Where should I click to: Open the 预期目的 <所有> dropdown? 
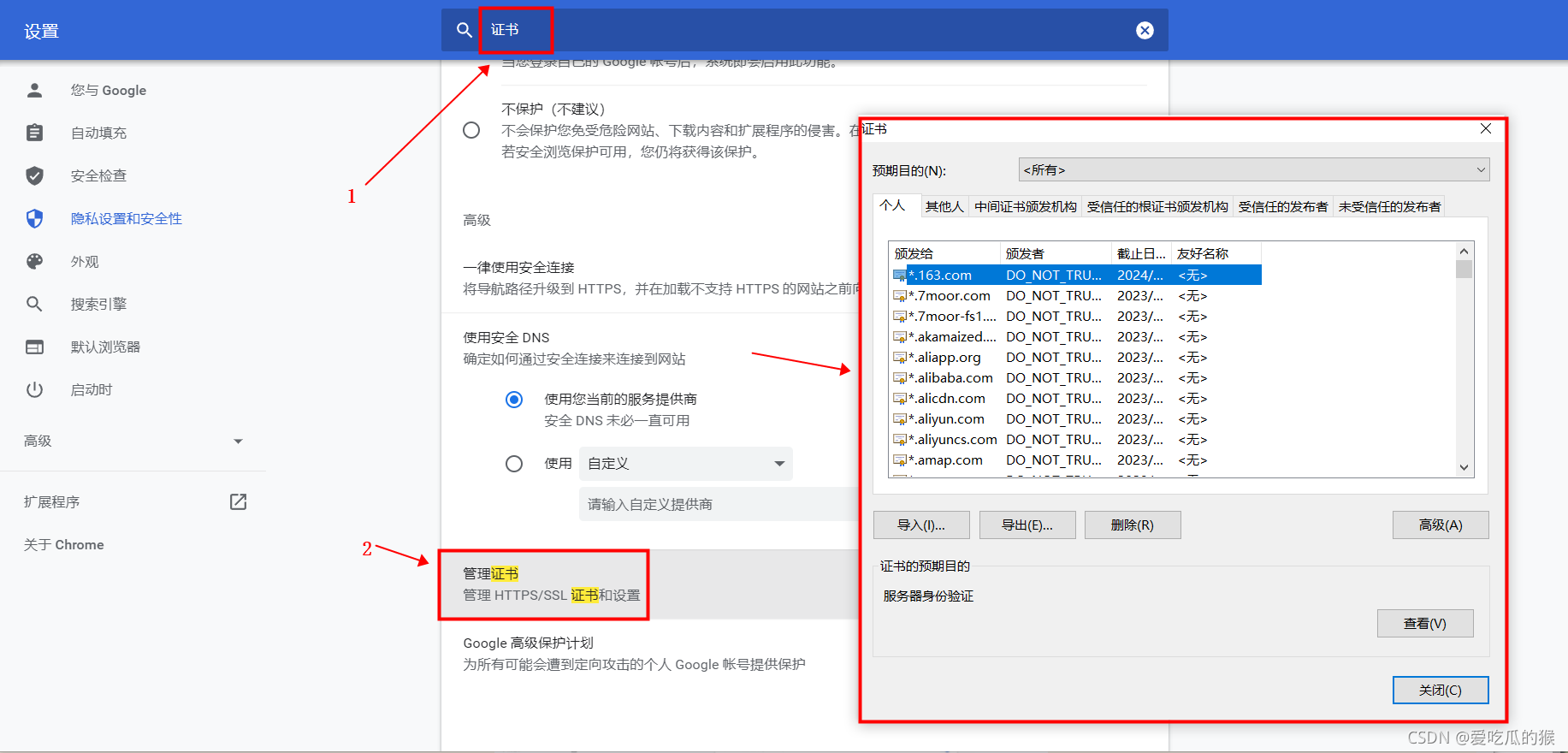point(1254,169)
